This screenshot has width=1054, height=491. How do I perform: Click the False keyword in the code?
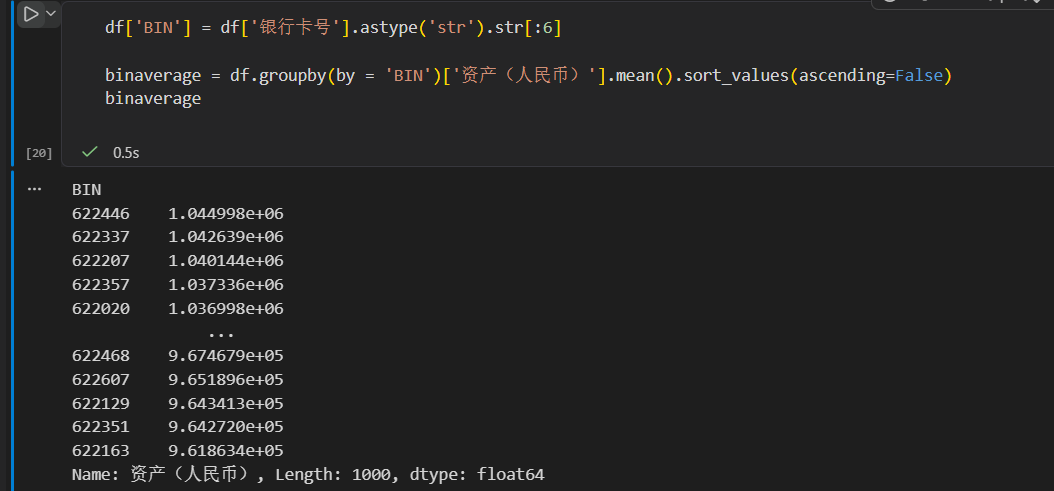919,76
